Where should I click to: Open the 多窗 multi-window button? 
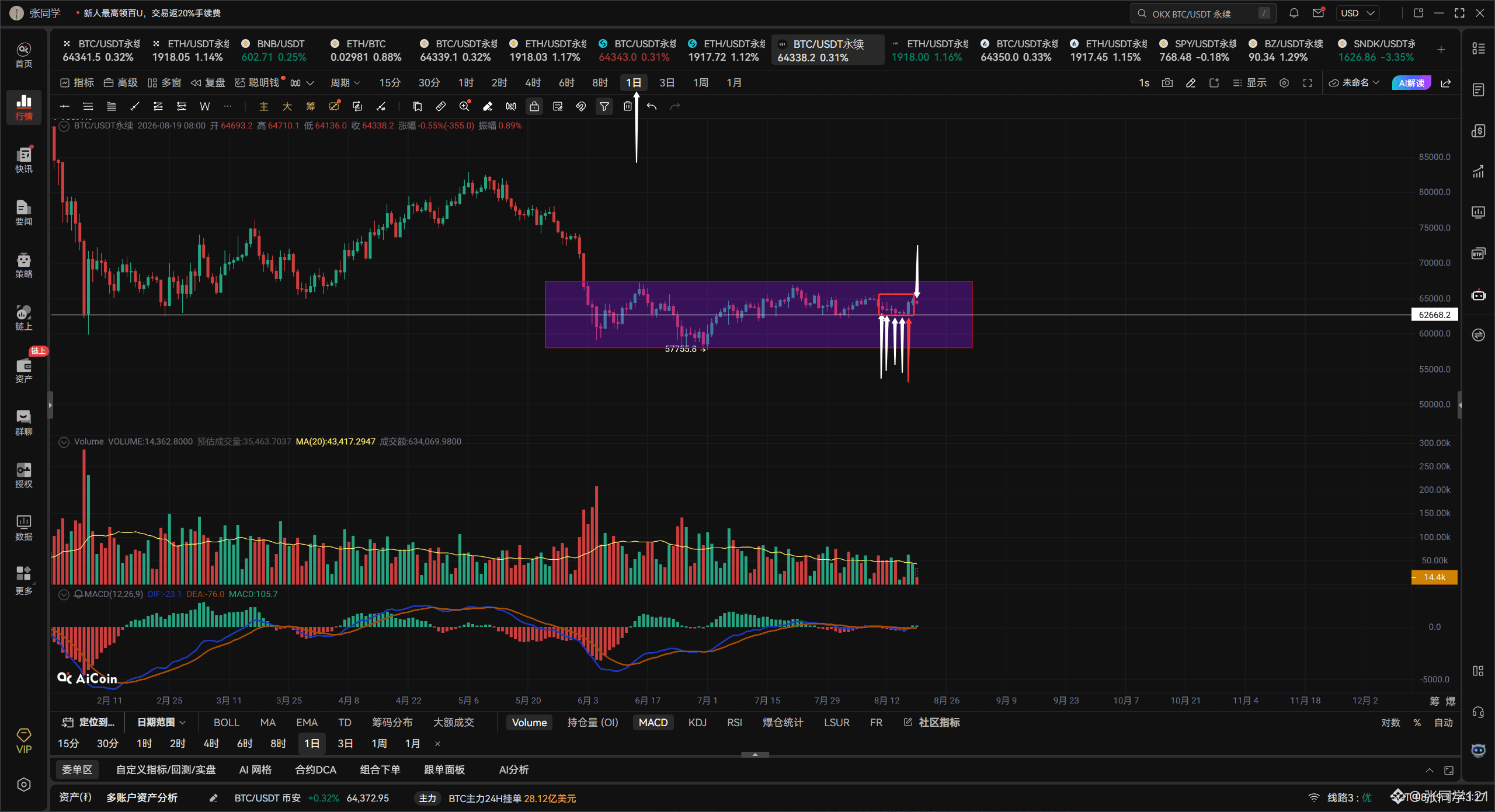165,83
